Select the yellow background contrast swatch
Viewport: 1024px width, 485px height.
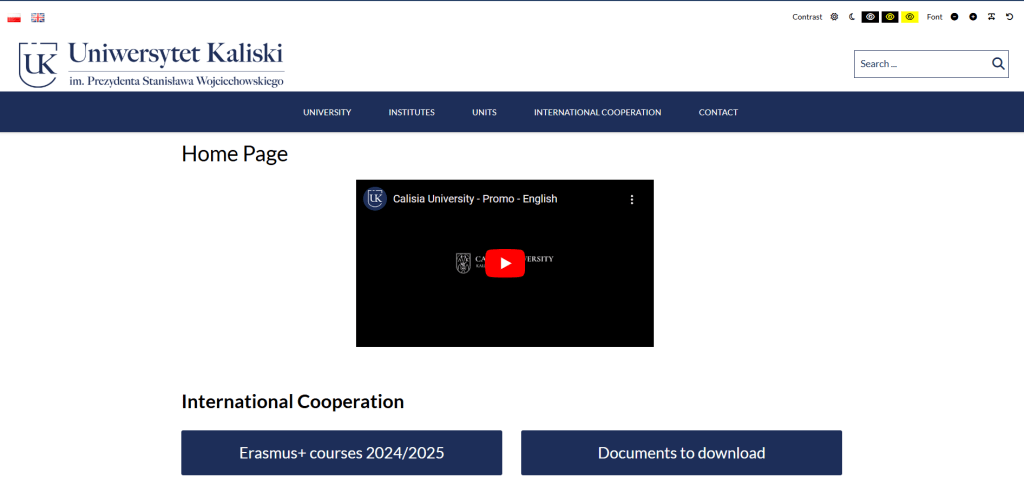910,17
